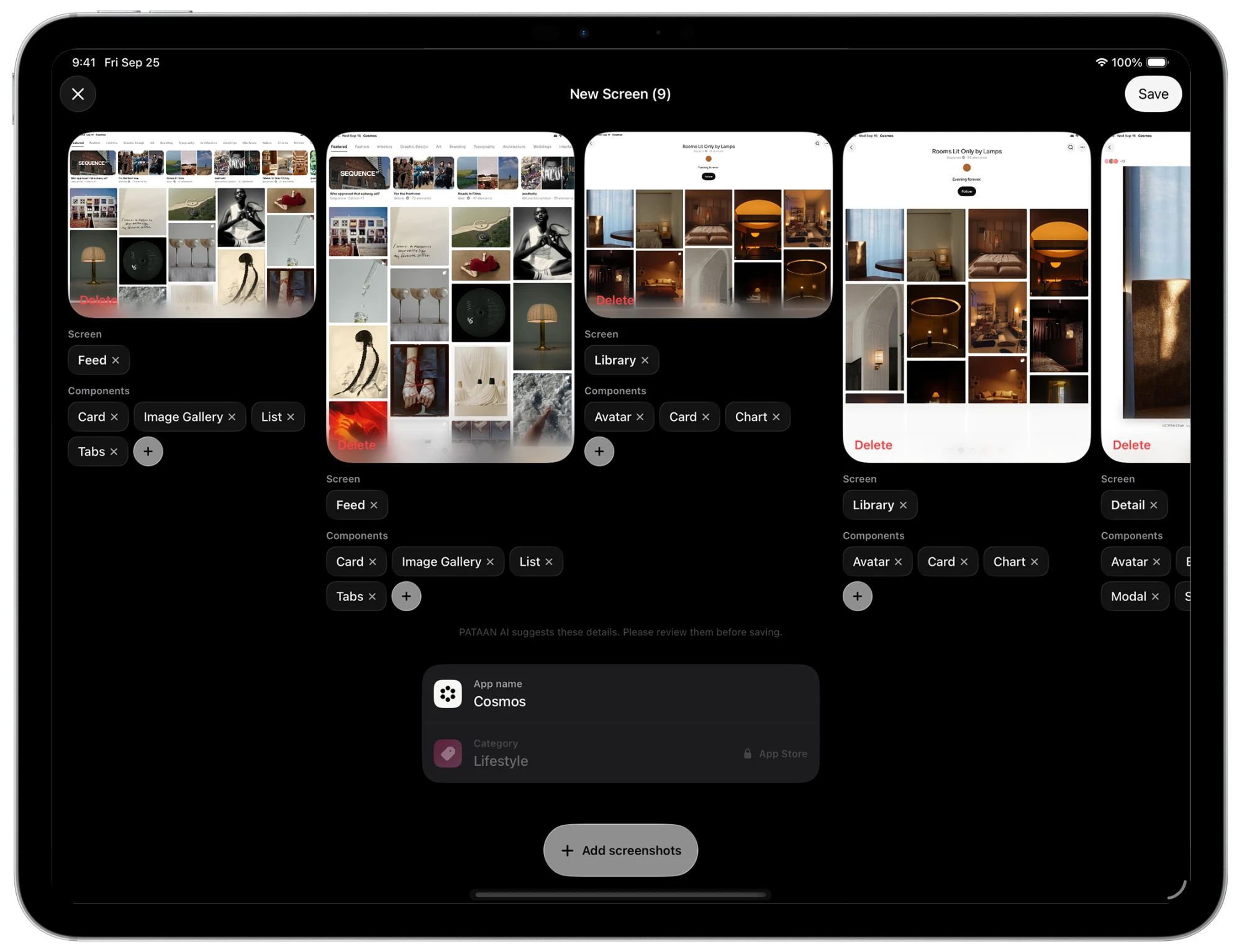This screenshot has height=952, width=1242.
Task: Remove Library tag from third screenshot
Action: click(x=645, y=360)
